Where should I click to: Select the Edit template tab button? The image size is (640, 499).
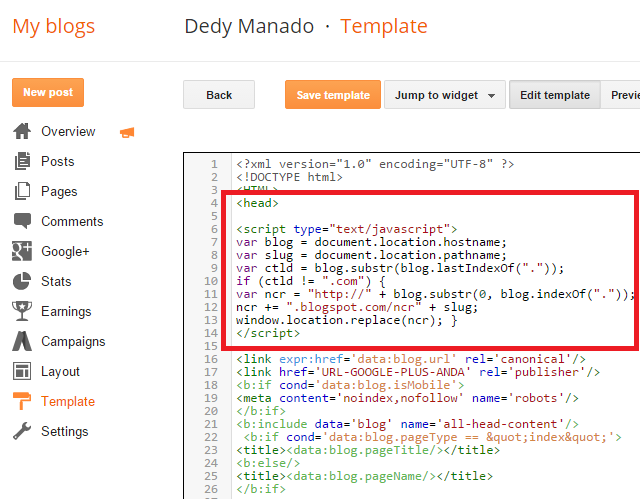[x=555, y=95]
